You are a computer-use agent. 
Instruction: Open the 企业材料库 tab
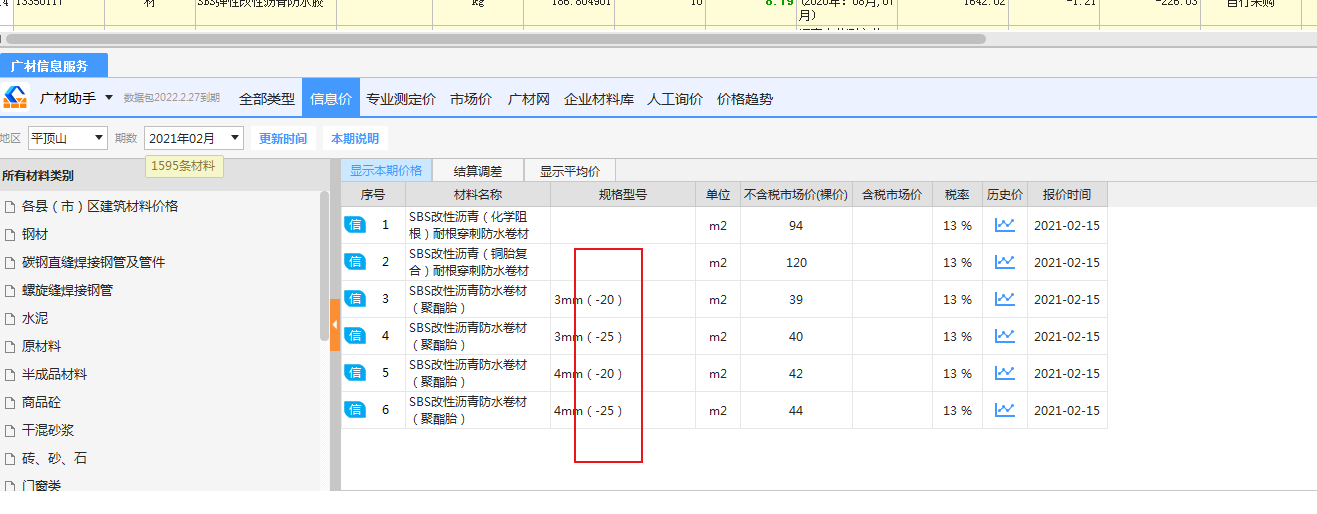[x=598, y=99]
